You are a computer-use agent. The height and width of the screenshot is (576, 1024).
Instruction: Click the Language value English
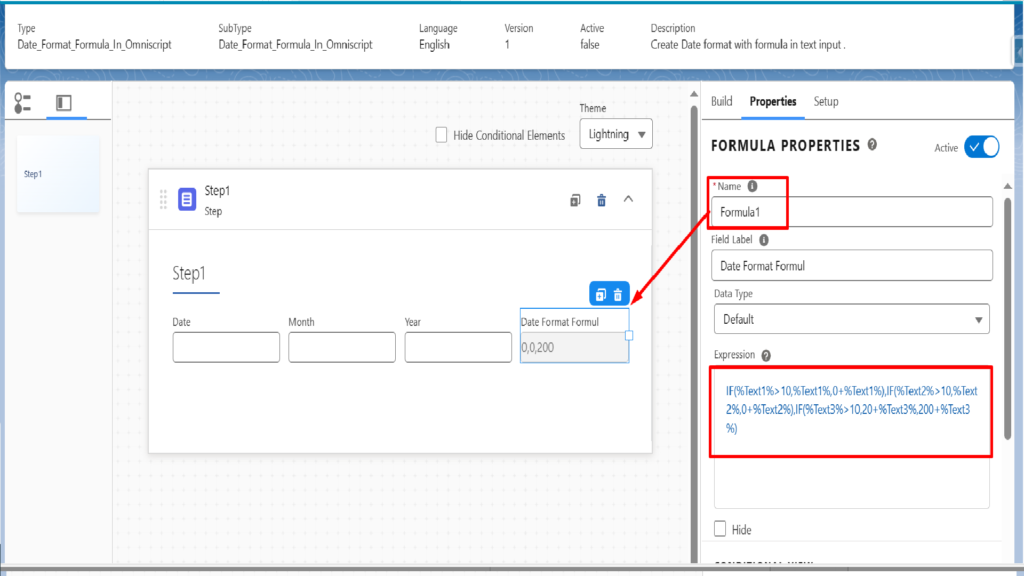click(x=434, y=44)
